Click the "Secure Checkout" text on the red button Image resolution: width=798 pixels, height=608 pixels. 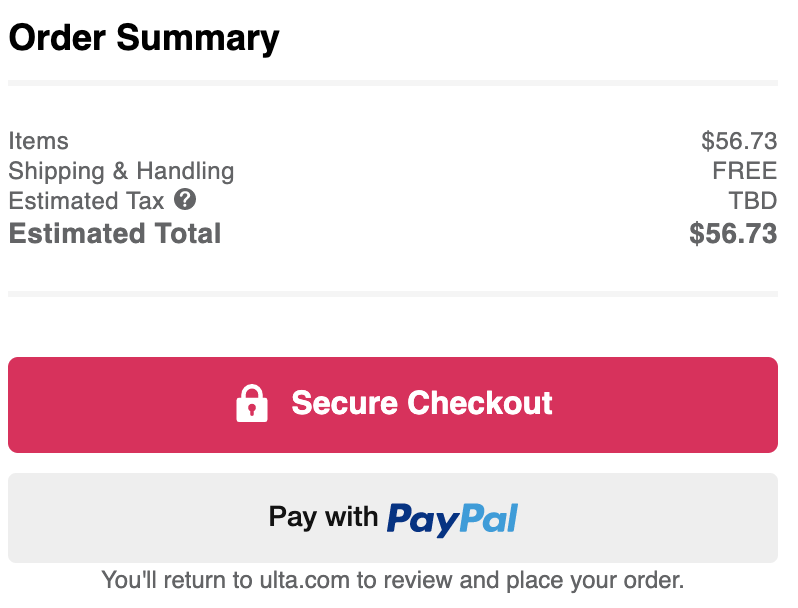point(422,403)
